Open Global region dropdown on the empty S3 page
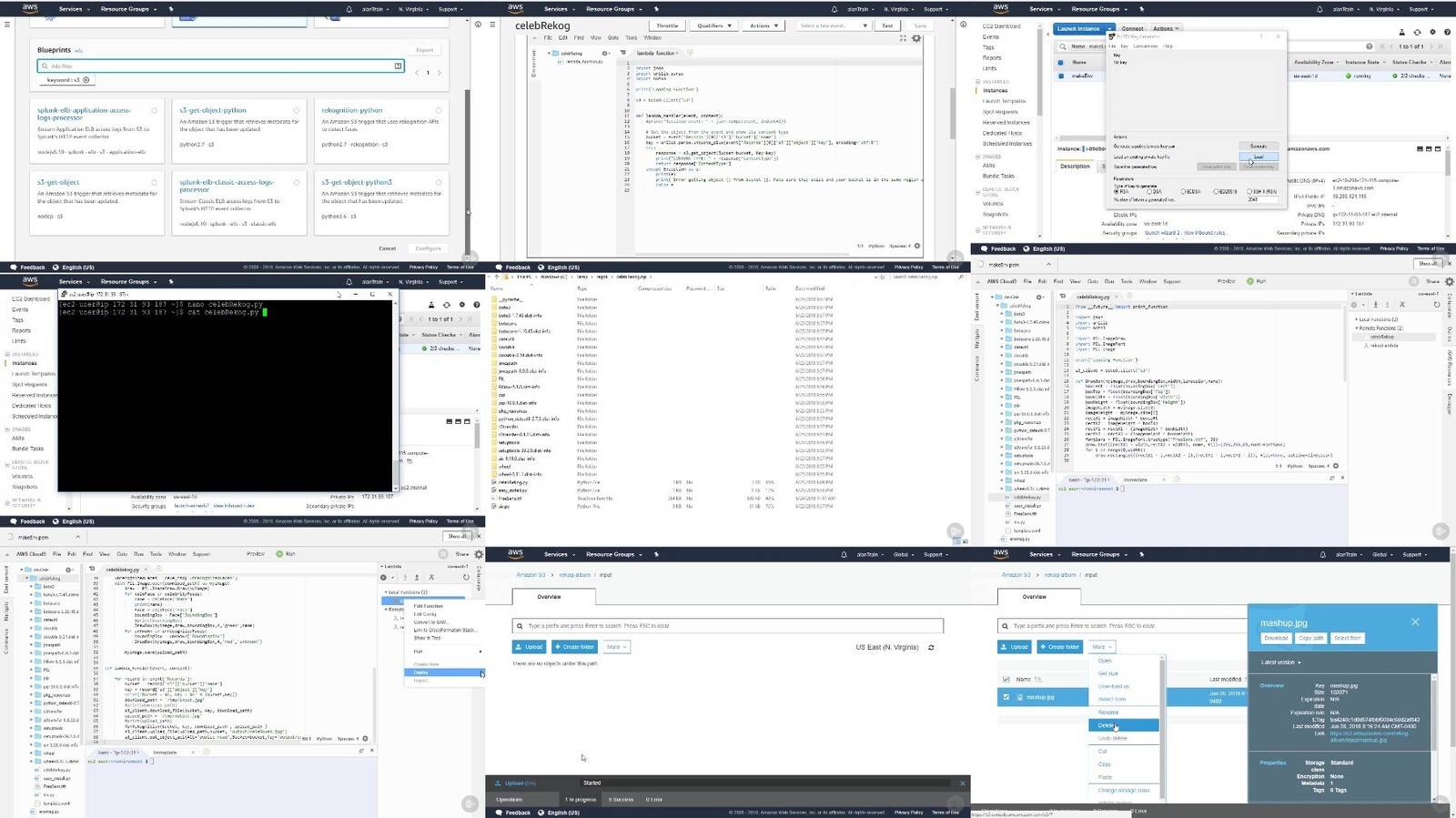The height and width of the screenshot is (818, 1456). [x=903, y=554]
